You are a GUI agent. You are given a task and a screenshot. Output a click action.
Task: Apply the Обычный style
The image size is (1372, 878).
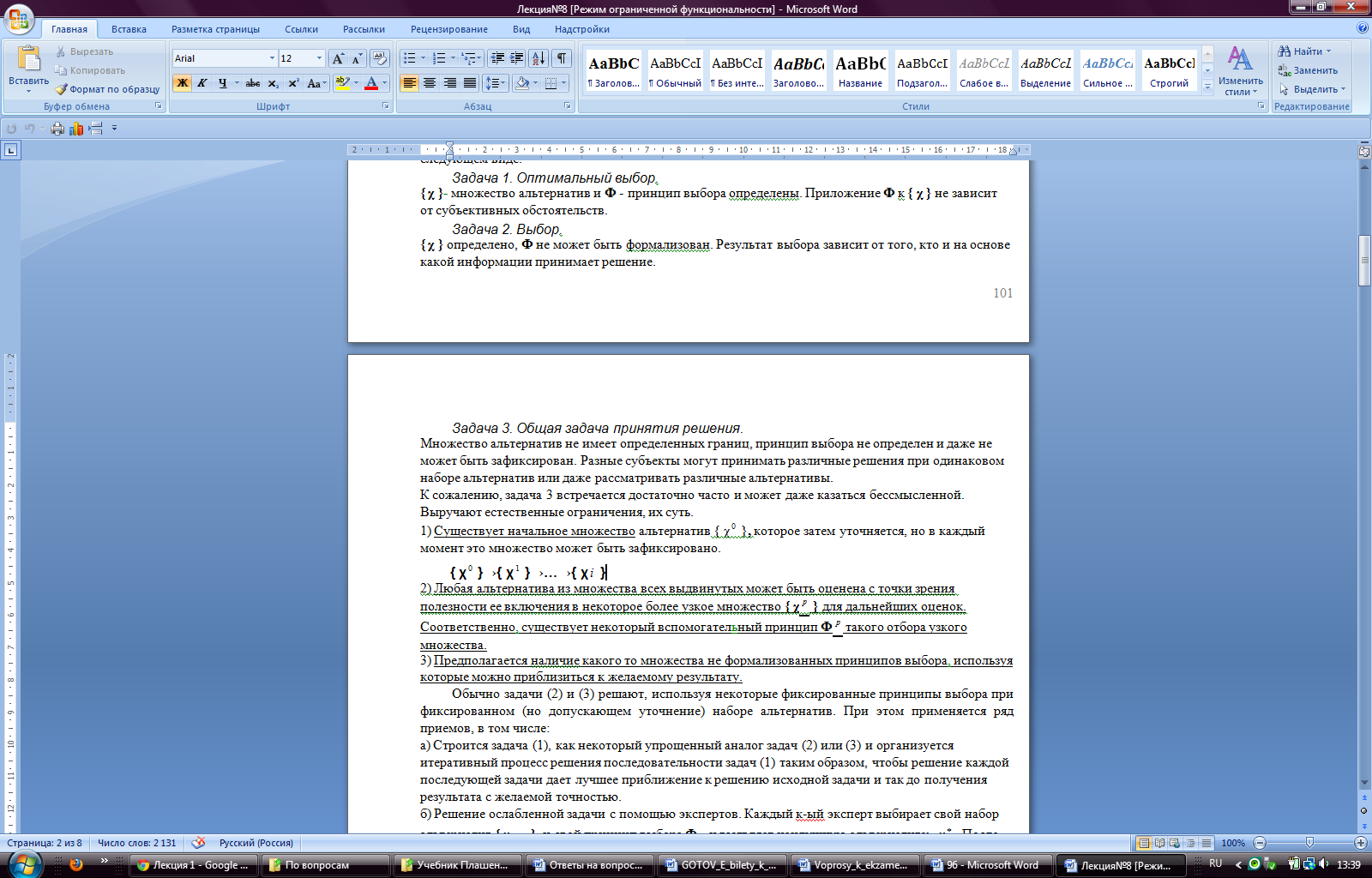pyautogui.click(x=675, y=70)
